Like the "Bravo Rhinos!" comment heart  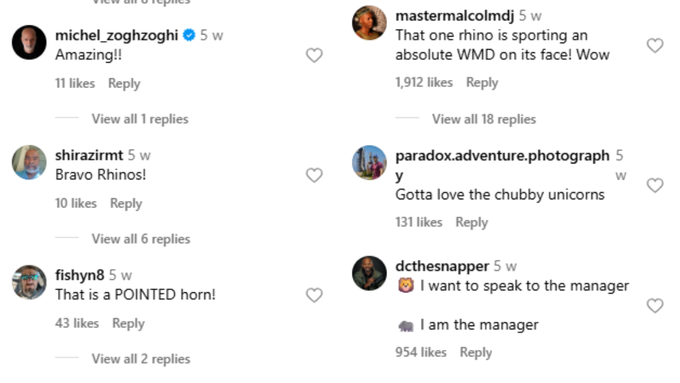[x=314, y=176]
